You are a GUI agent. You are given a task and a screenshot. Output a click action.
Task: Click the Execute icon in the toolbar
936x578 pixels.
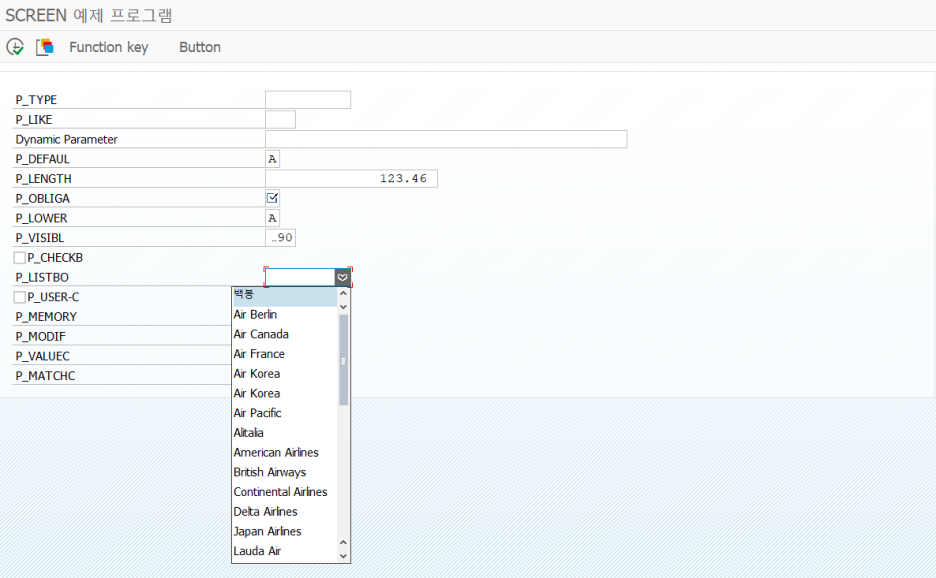pyautogui.click(x=14, y=46)
